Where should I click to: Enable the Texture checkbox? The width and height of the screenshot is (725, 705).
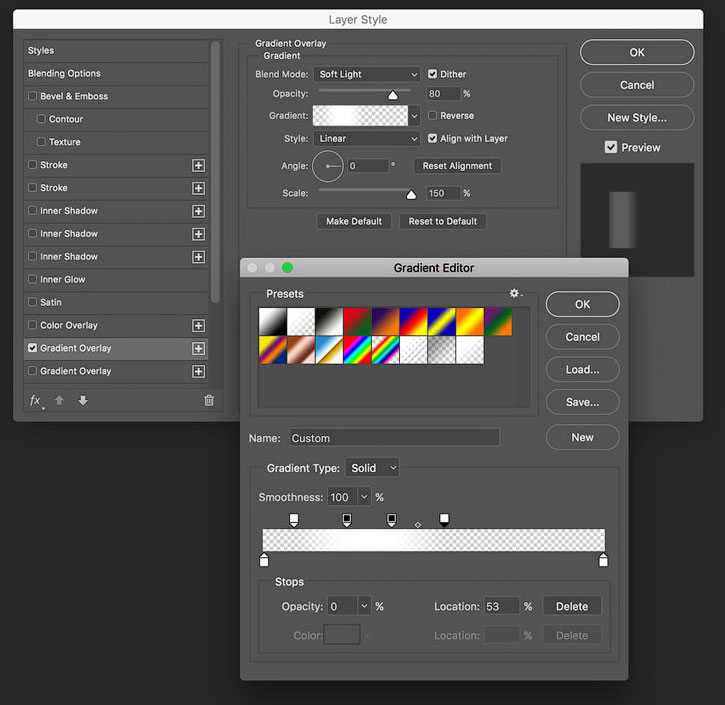(41, 141)
